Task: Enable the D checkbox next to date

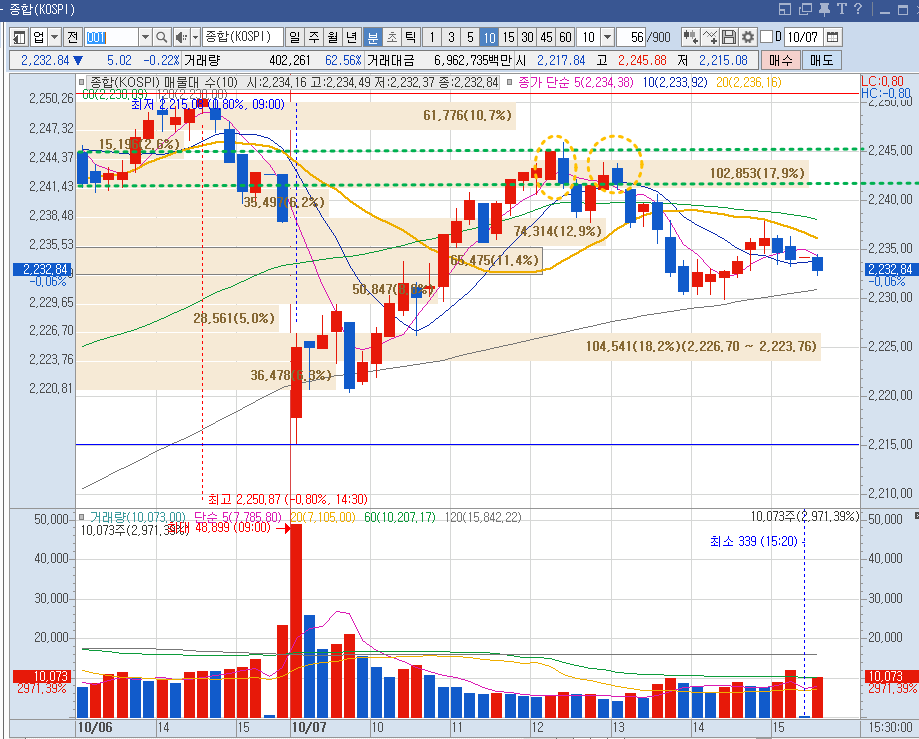Action: 766,37
